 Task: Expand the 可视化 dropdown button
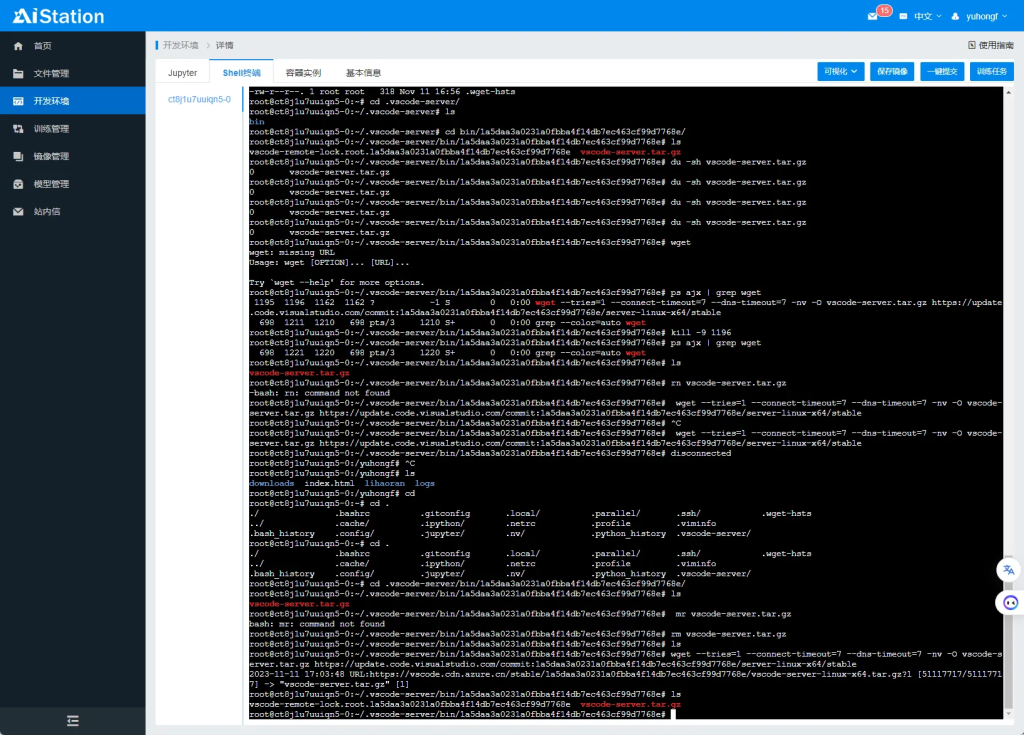click(x=840, y=72)
